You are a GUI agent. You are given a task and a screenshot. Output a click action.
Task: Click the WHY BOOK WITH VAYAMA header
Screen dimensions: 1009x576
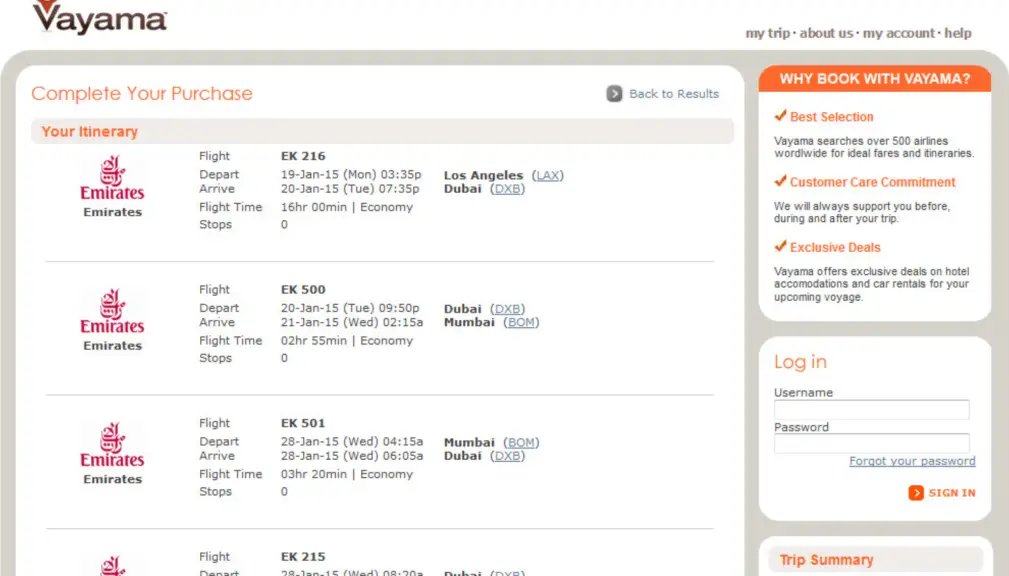875,79
